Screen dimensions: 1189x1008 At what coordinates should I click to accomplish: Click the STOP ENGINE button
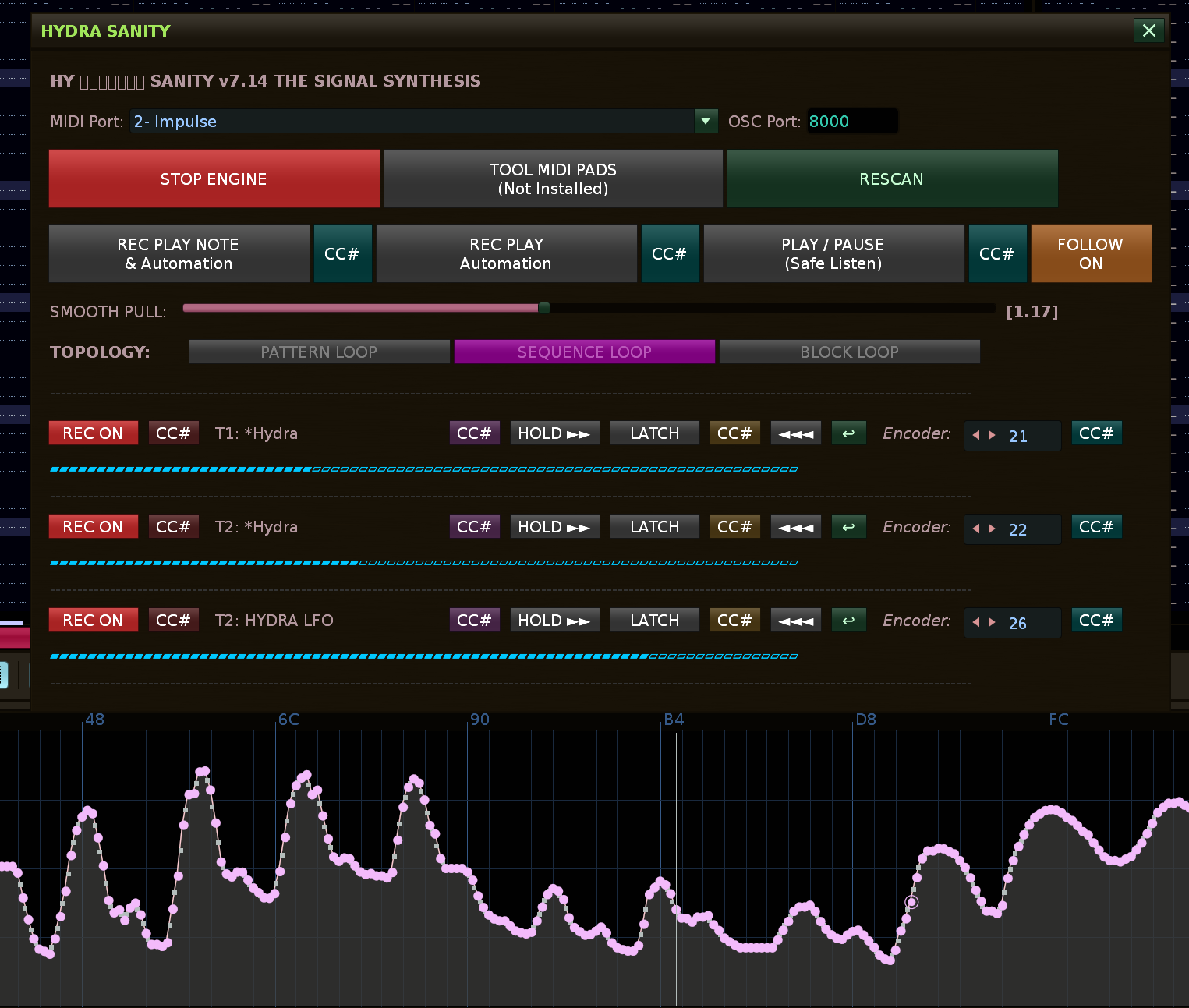[214, 179]
